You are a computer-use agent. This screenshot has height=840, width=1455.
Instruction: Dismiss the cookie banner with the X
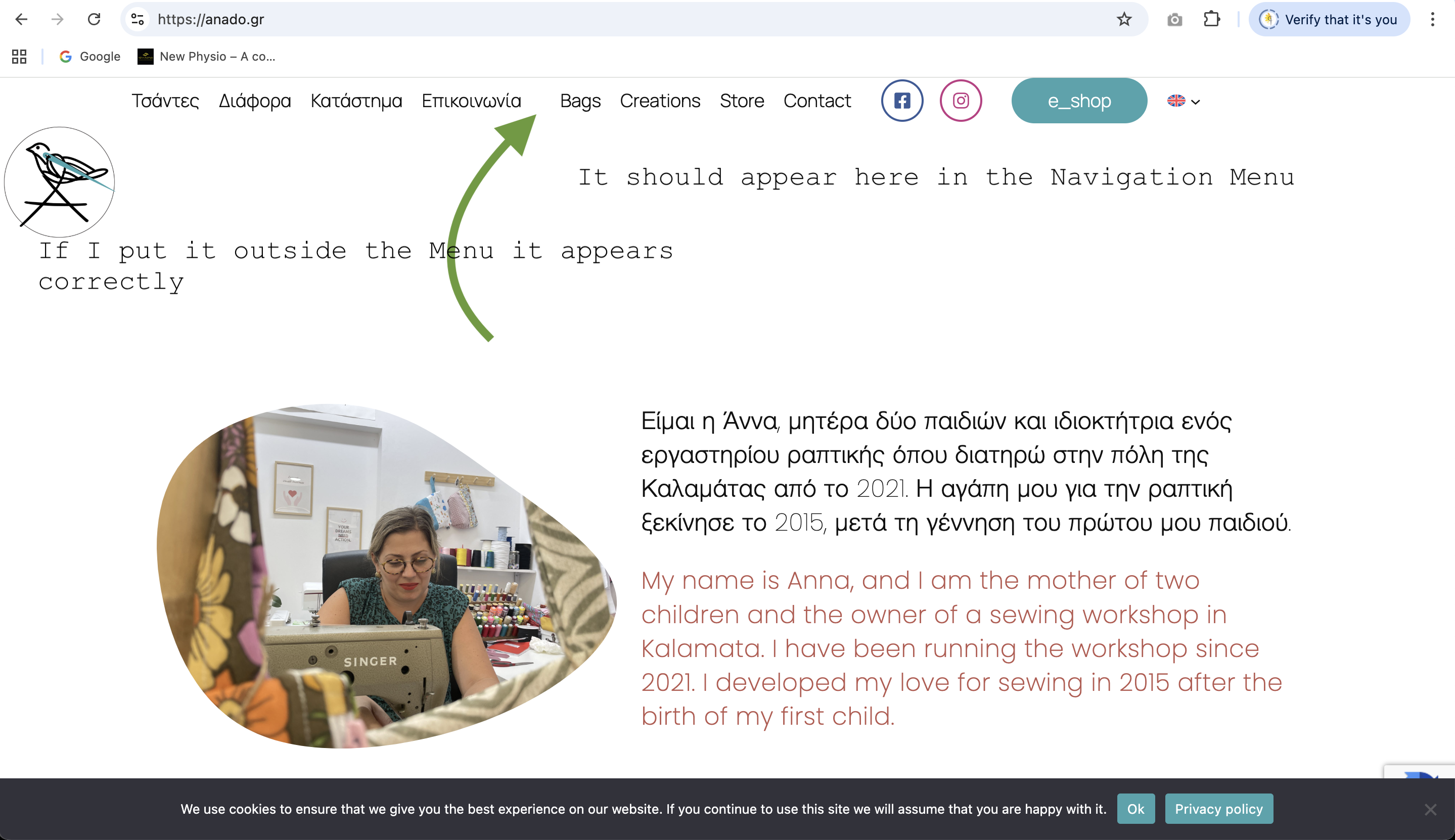point(1430,810)
